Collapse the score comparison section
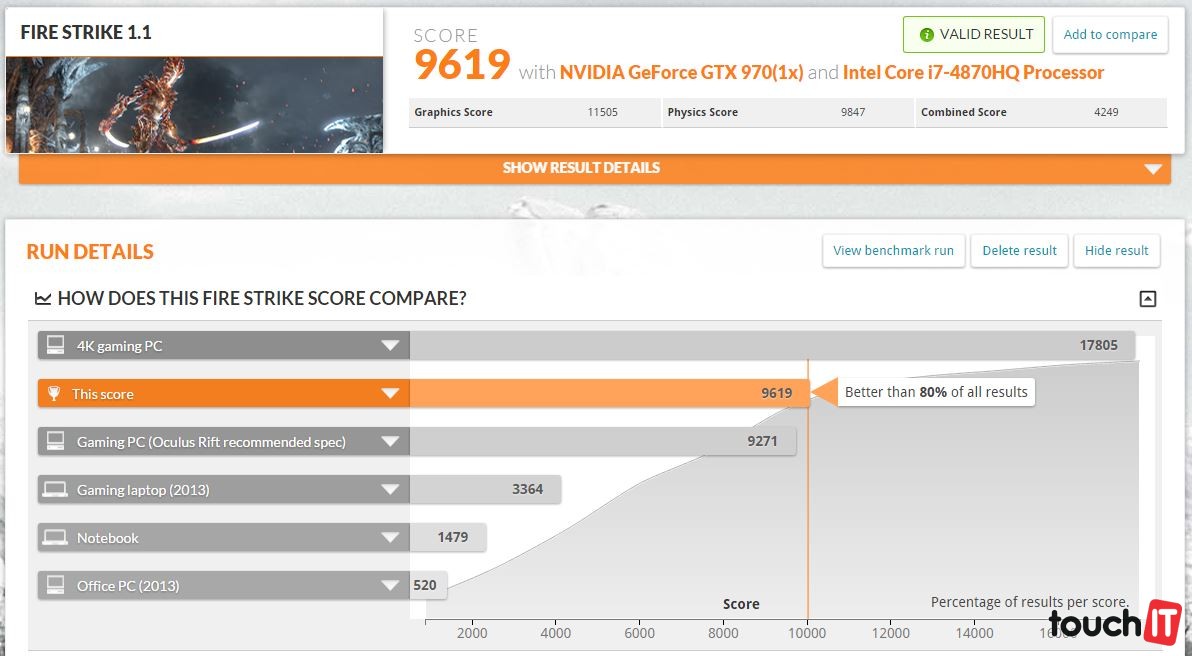The width and height of the screenshot is (1192, 656). tap(1148, 299)
